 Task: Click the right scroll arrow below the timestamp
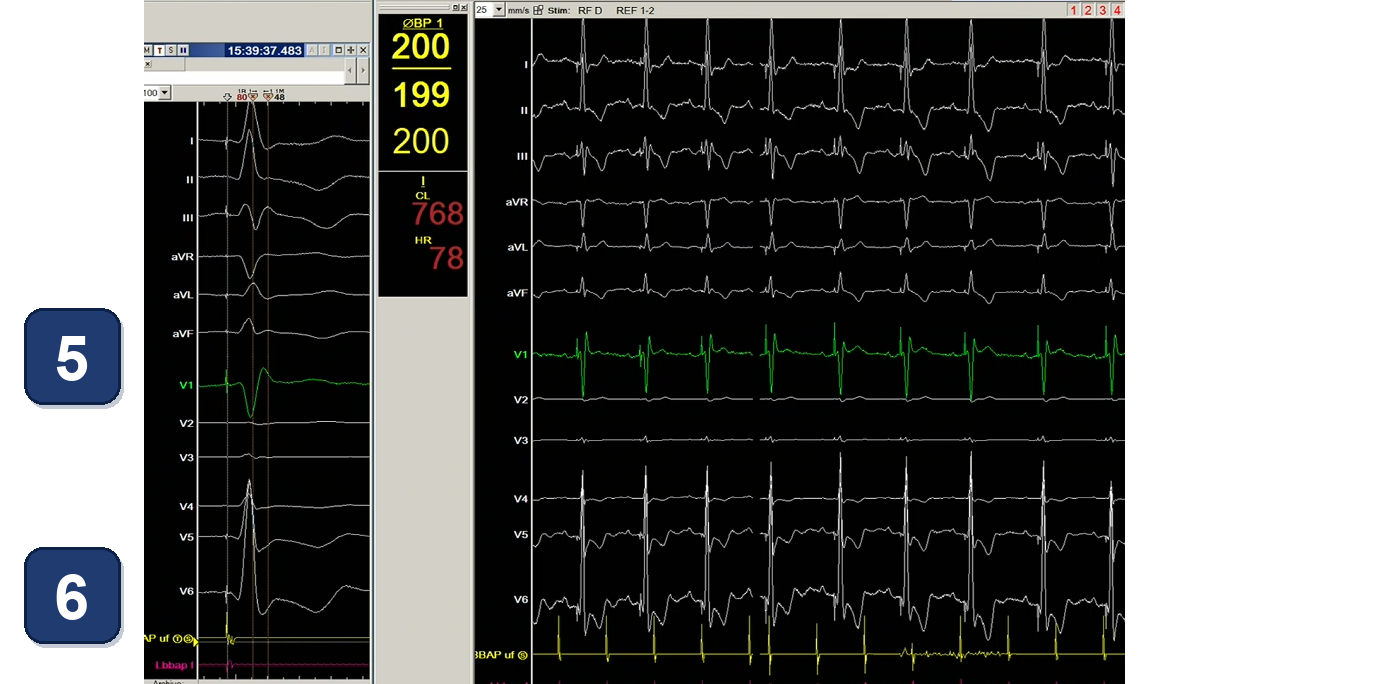click(363, 71)
